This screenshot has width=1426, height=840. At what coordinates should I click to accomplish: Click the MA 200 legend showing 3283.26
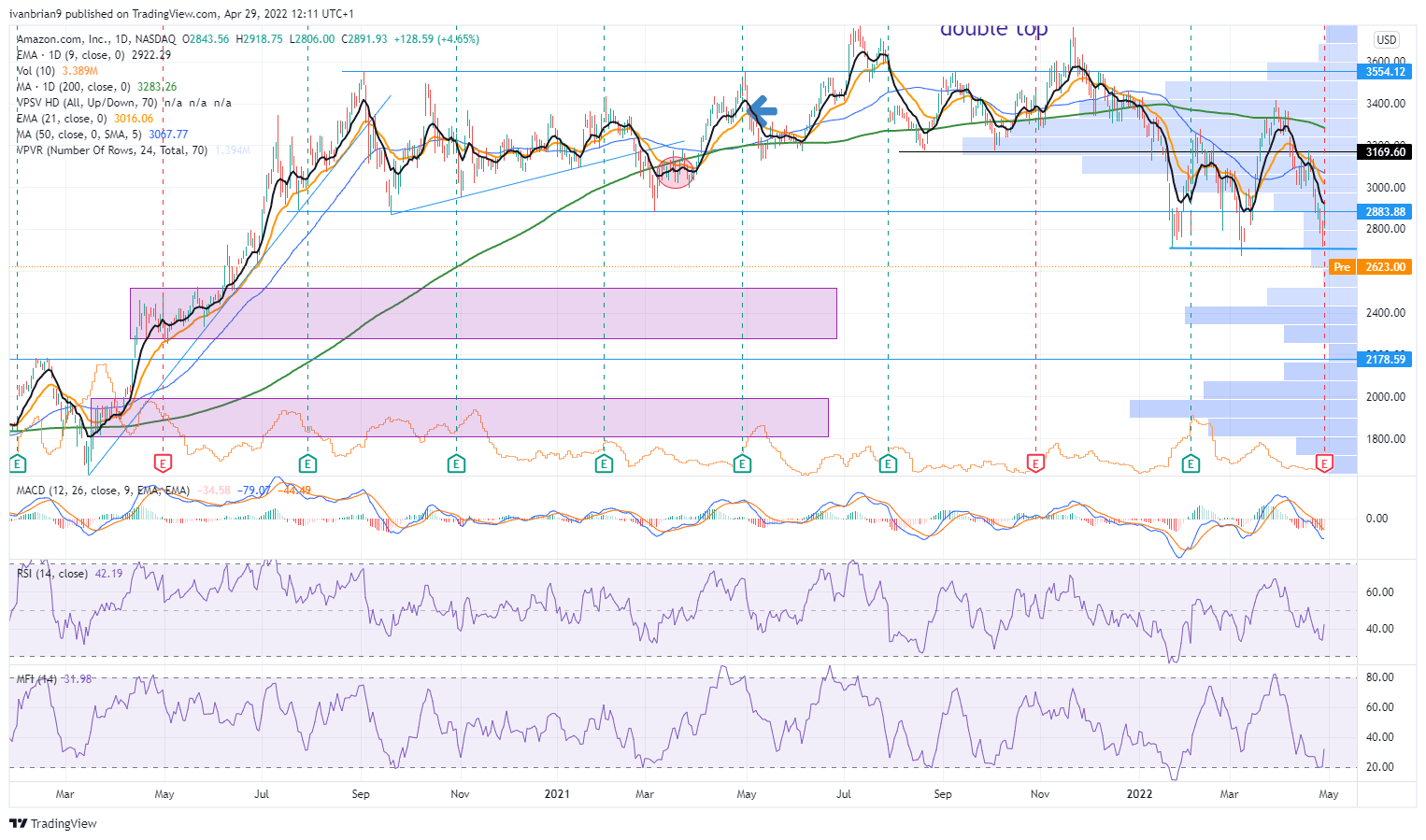click(x=96, y=87)
